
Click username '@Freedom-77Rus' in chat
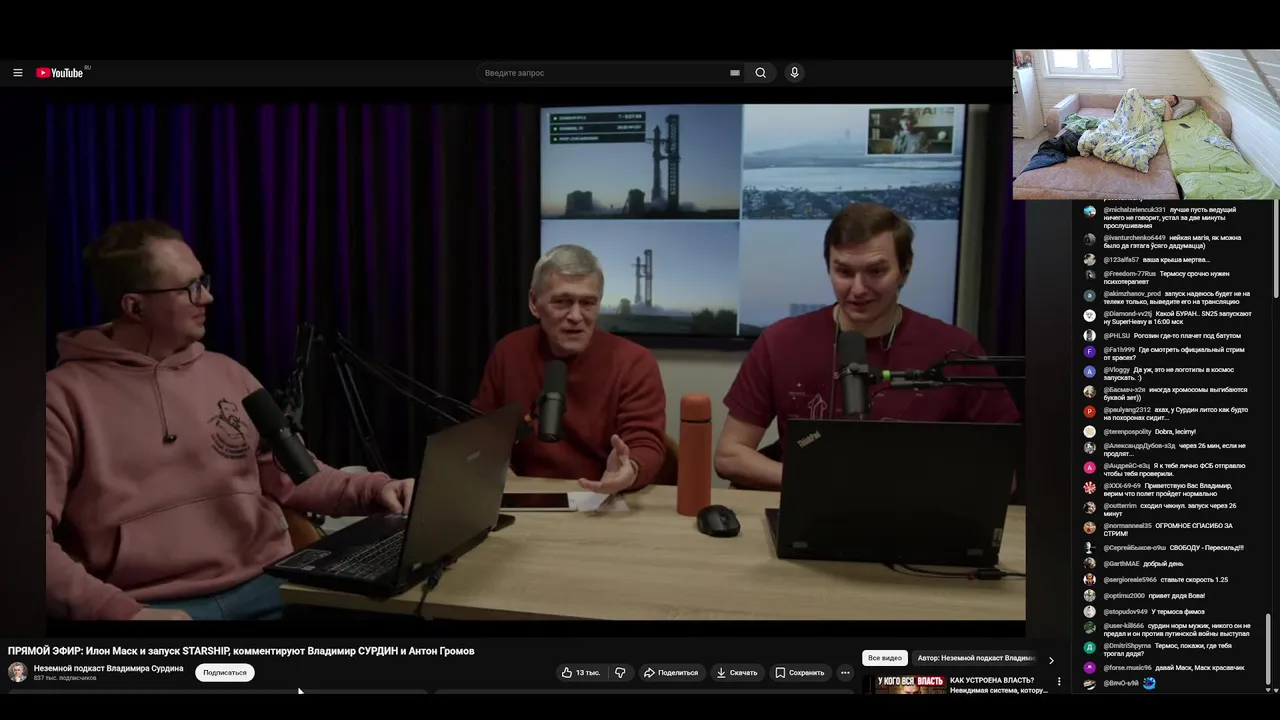pos(1130,274)
